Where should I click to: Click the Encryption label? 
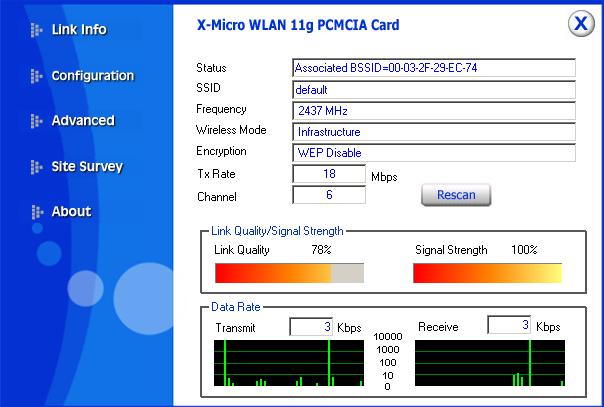(x=221, y=151)
